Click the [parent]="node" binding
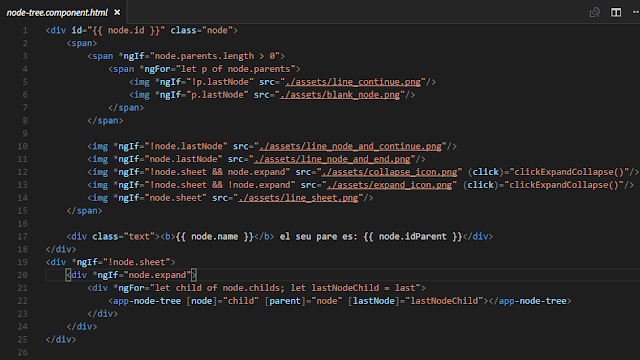Viewport: 640px width, 360px height. tap(303, 301)
